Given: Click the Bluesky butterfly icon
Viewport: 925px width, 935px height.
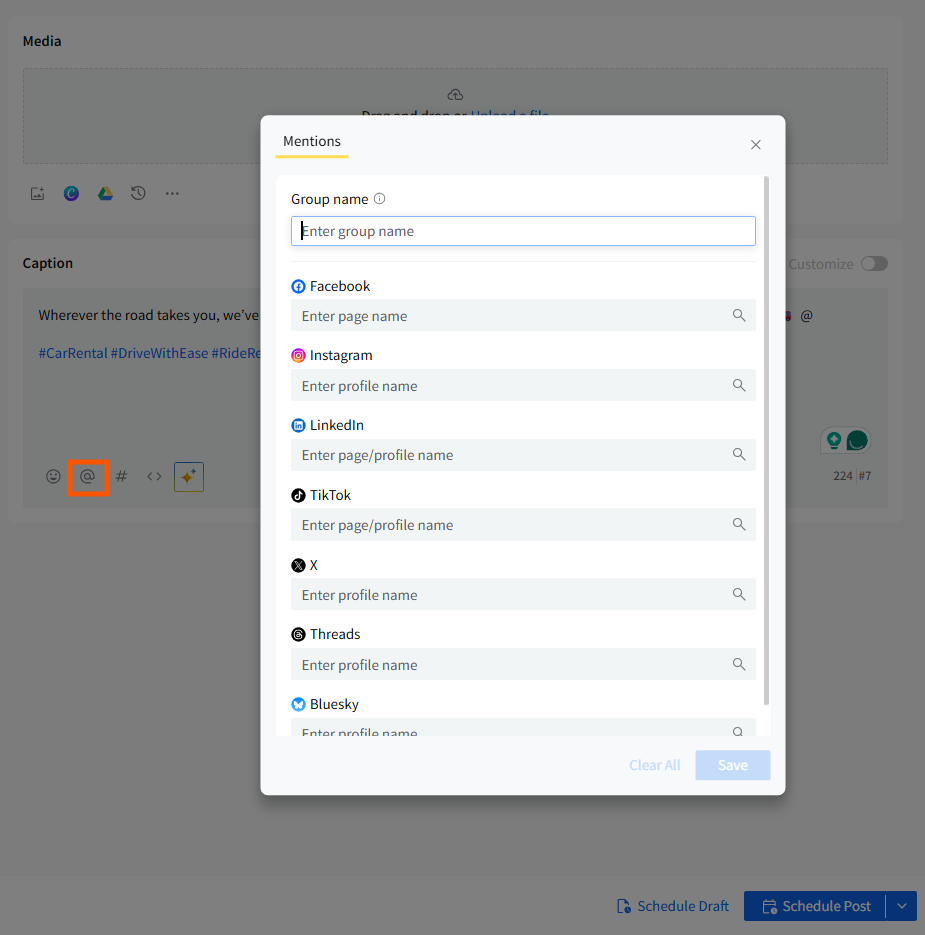Looking at the screenshot, I should 298,704.
